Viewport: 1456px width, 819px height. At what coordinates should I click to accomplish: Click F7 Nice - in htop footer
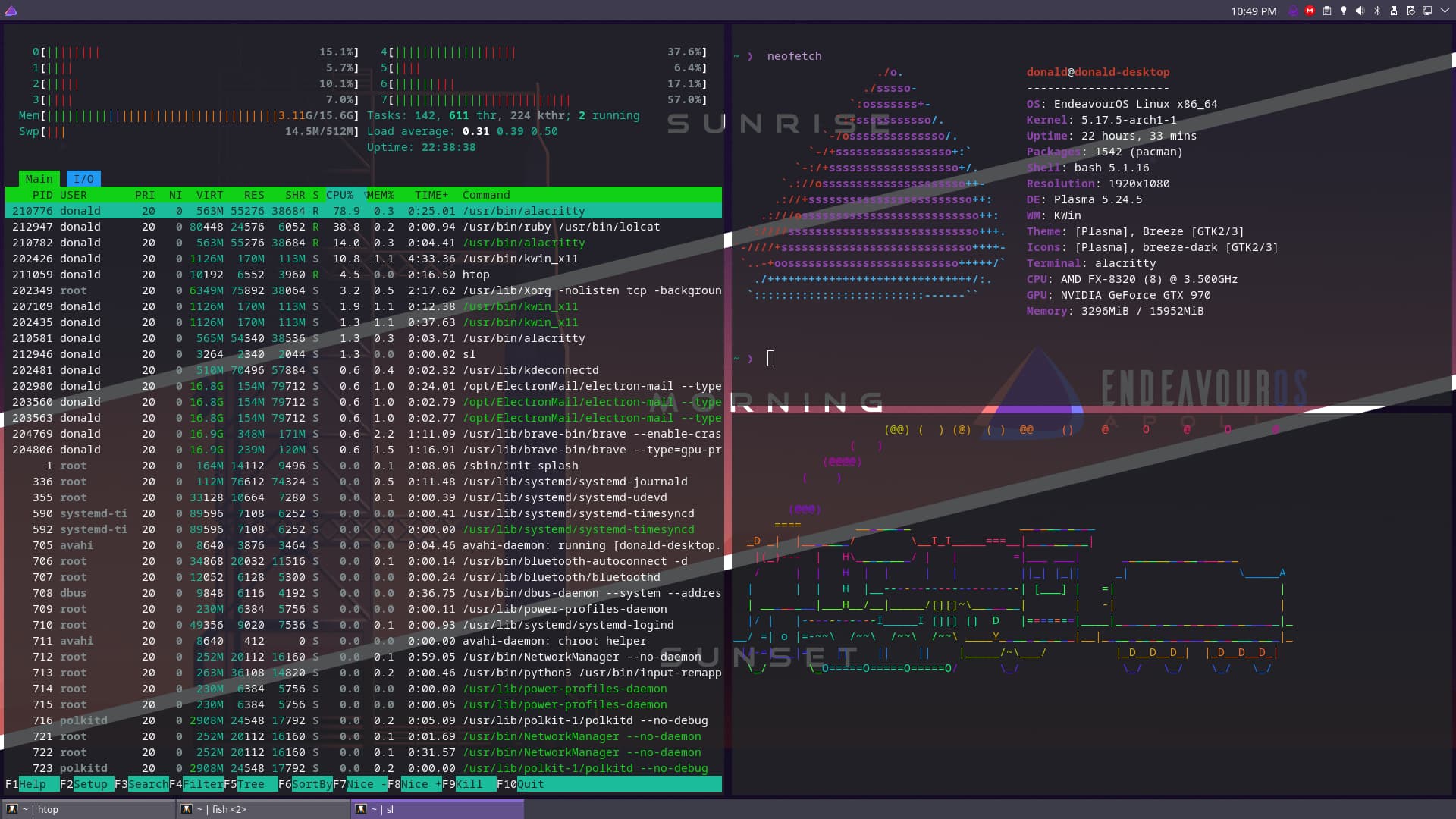click(x=359, y=784)
